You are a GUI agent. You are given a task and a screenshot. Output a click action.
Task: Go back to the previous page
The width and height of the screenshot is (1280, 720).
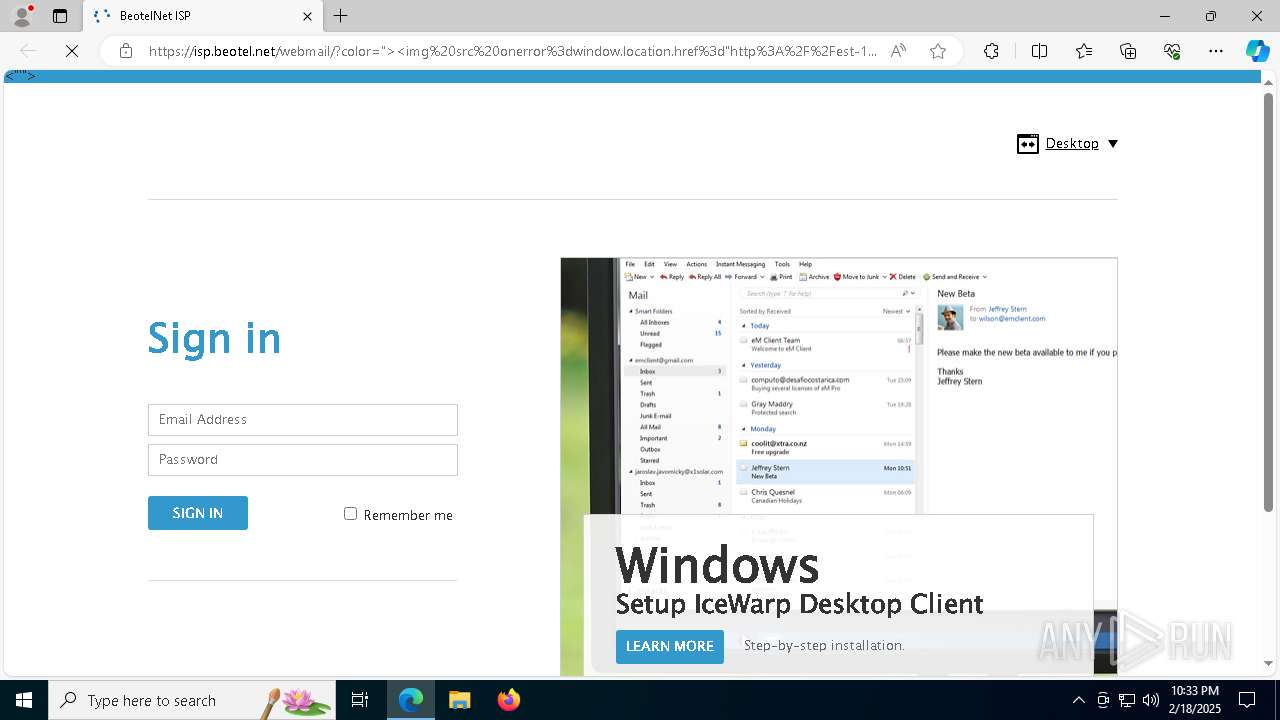click(x=28, y=51)
